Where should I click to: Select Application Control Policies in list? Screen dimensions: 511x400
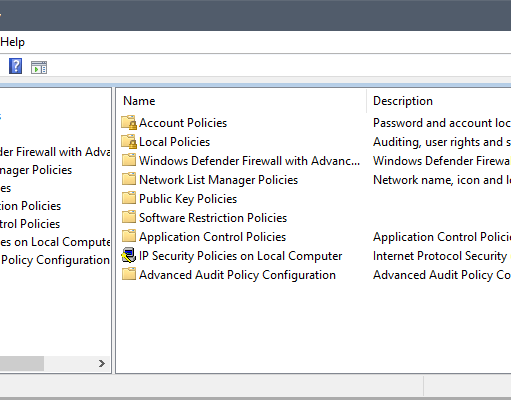[213, 237]
